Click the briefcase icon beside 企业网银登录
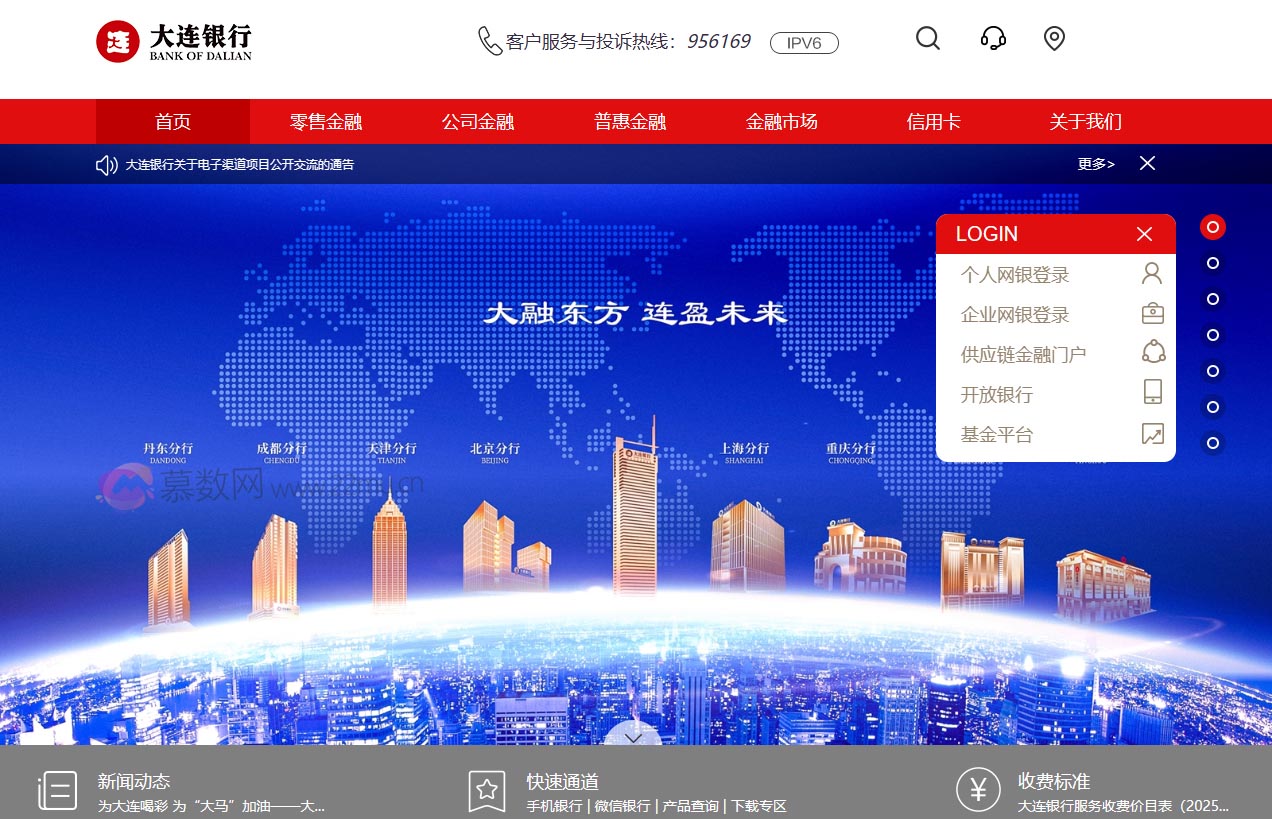The height and width of the screenshot is (819, 1272). click(x=1152, y=313)
